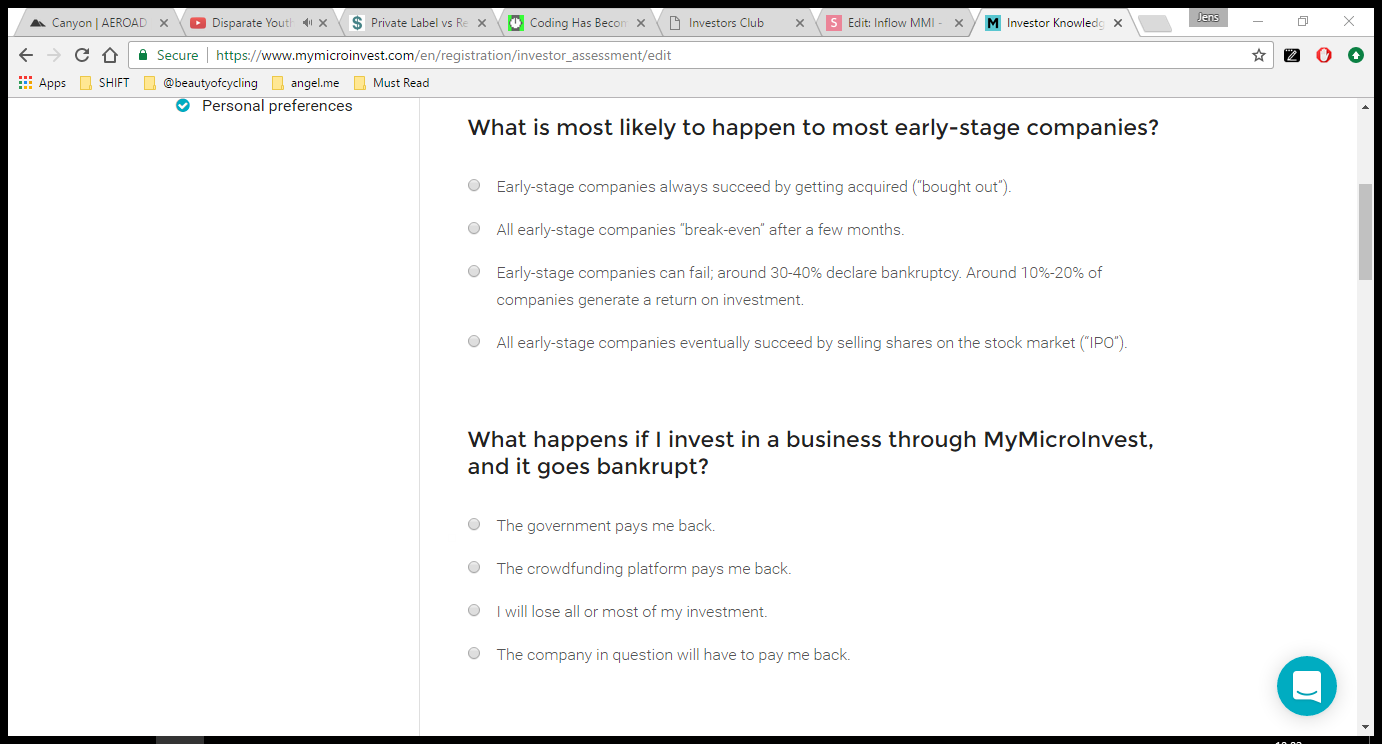
Task: Open Apps bookmarks shortcut
Action: [42, 83]
